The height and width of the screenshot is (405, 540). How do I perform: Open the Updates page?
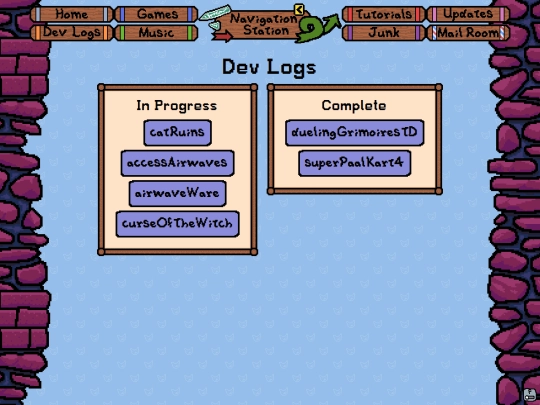(x=468, y=14)
